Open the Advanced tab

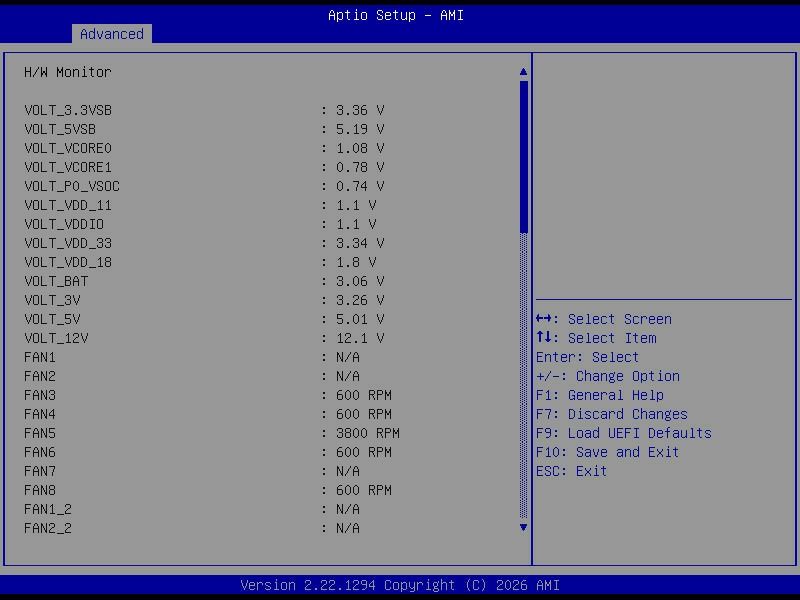point(112,34)
